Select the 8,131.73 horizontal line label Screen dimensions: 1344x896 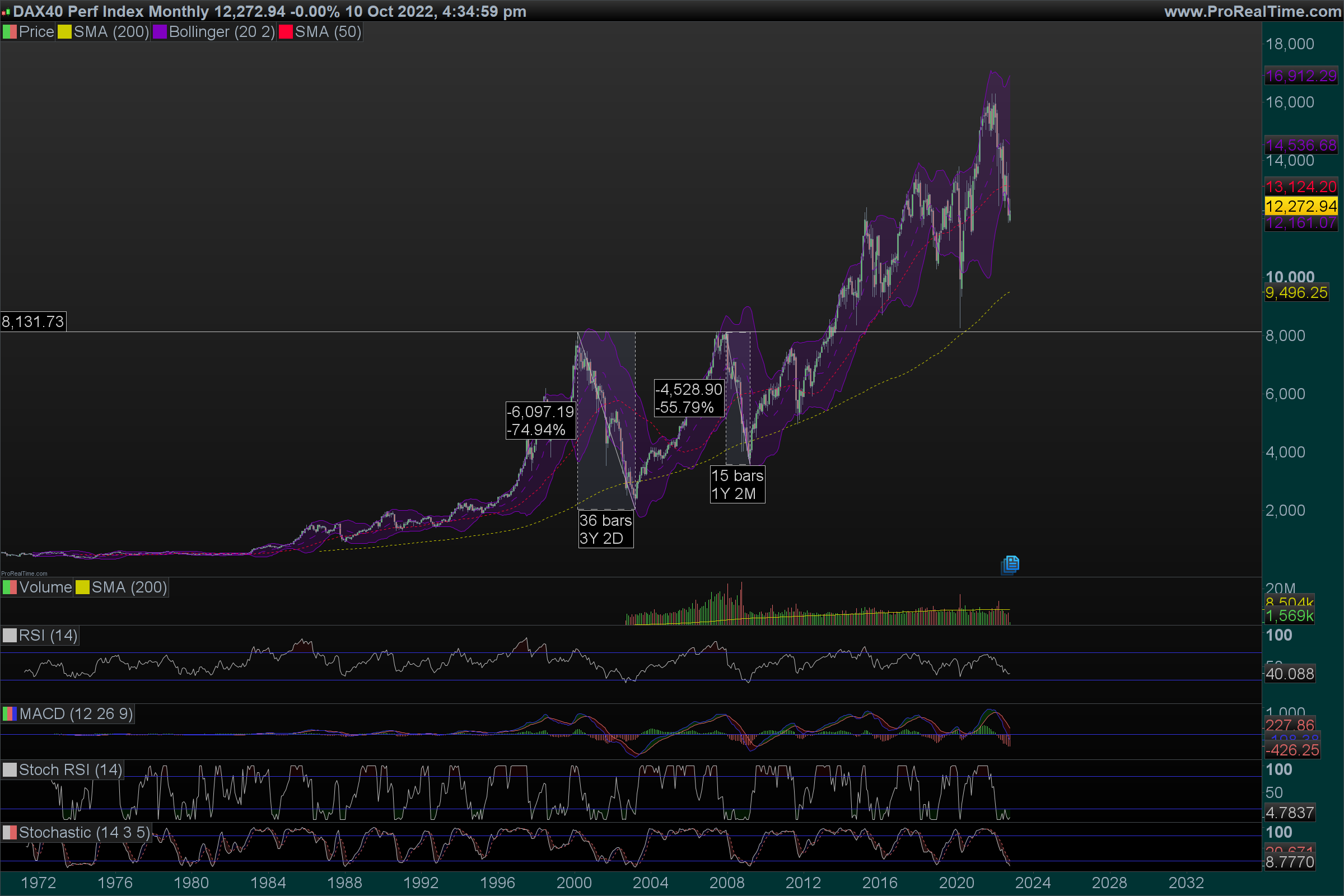[x=33, y=321]
